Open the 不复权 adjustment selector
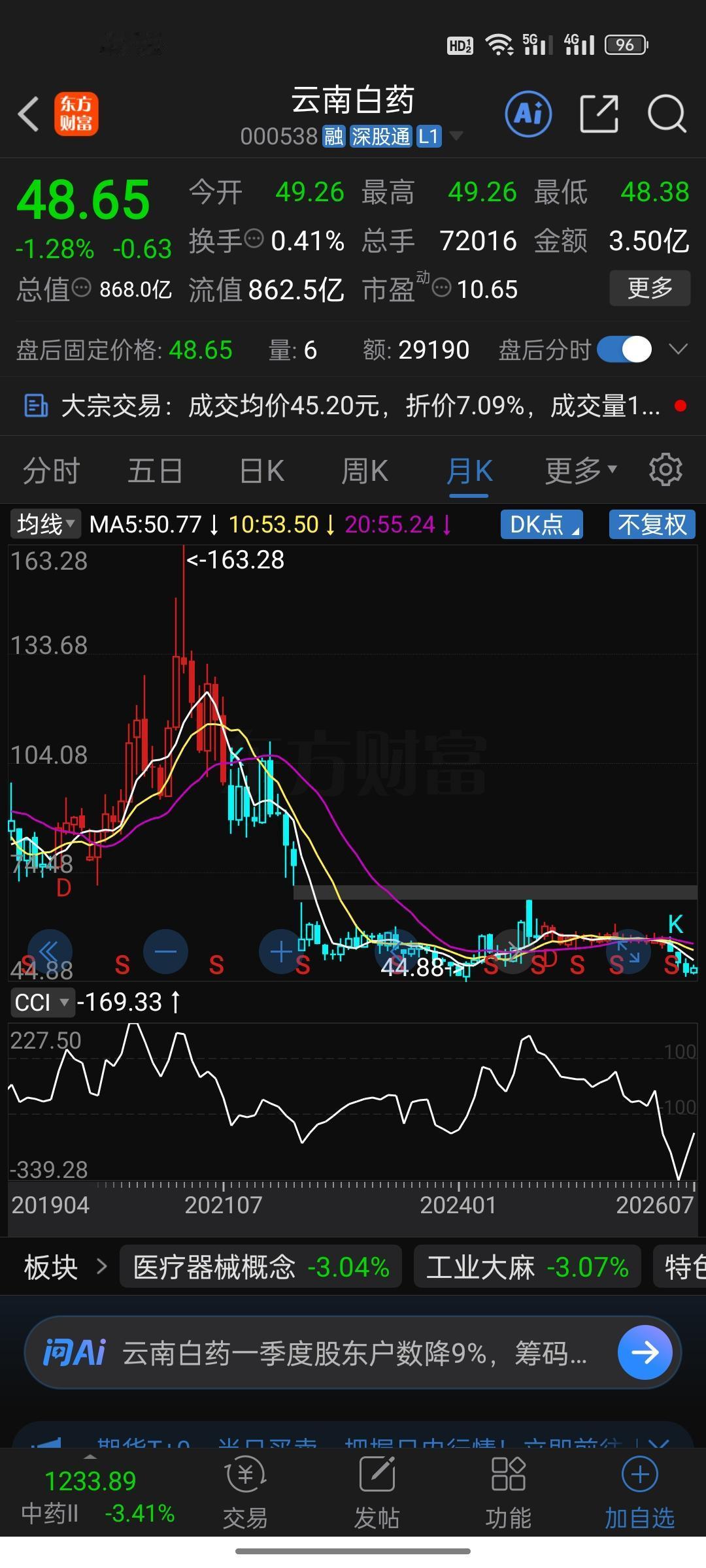The height and width of the screenshot is (1568, 706). point(652,524)
